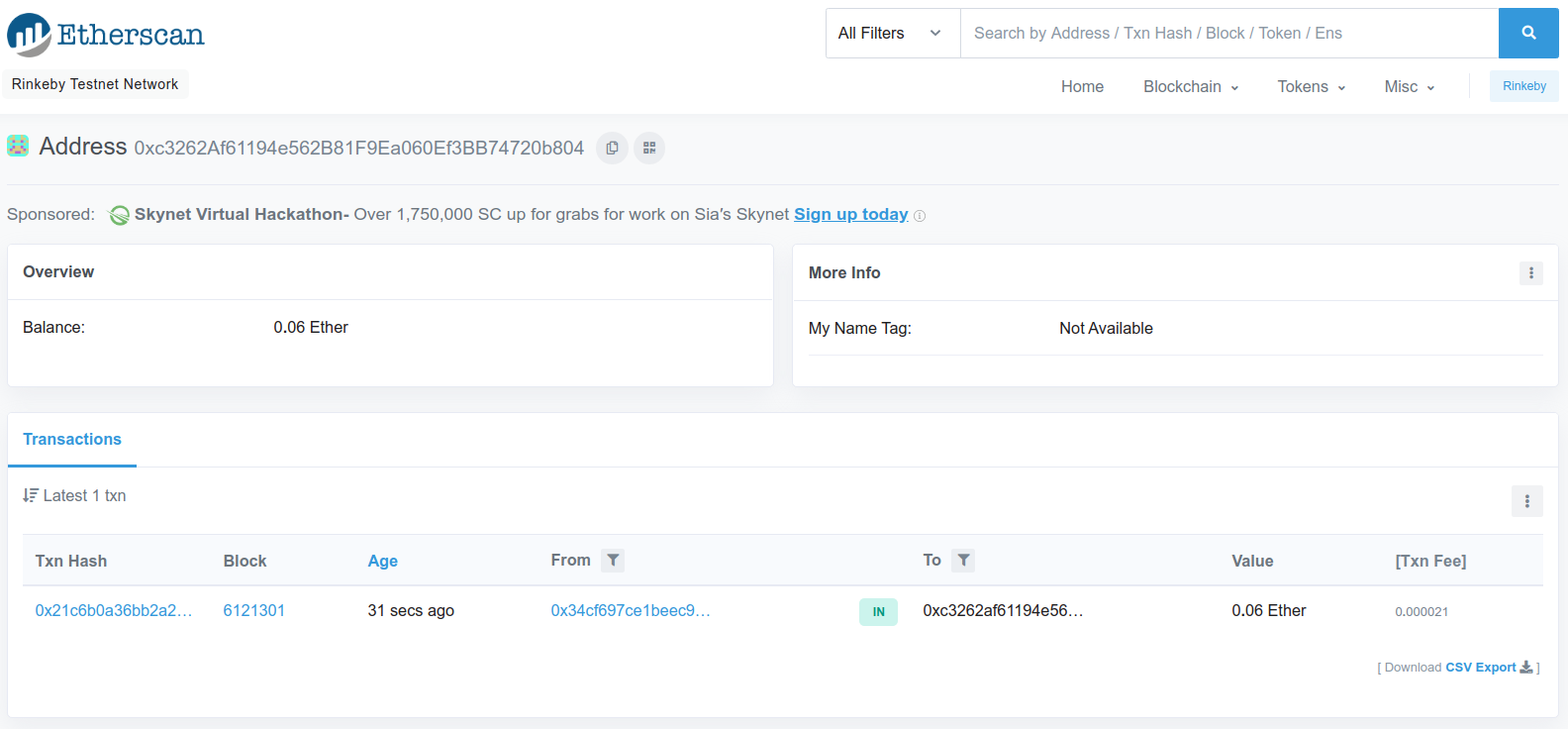Viewport: 1568px width, 729px height.
Task: Click the Rinkeby network button
Action: (1524, 86)
